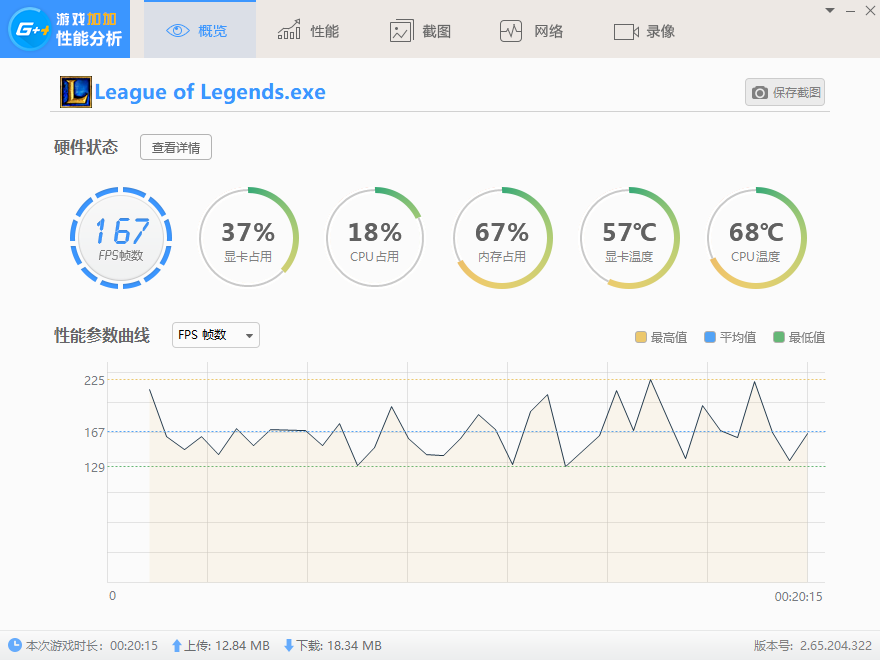880x660 pixels.
Task: Click the eye icon of 概览 tab
Action: pyautogui.click(x=178, y=30)
